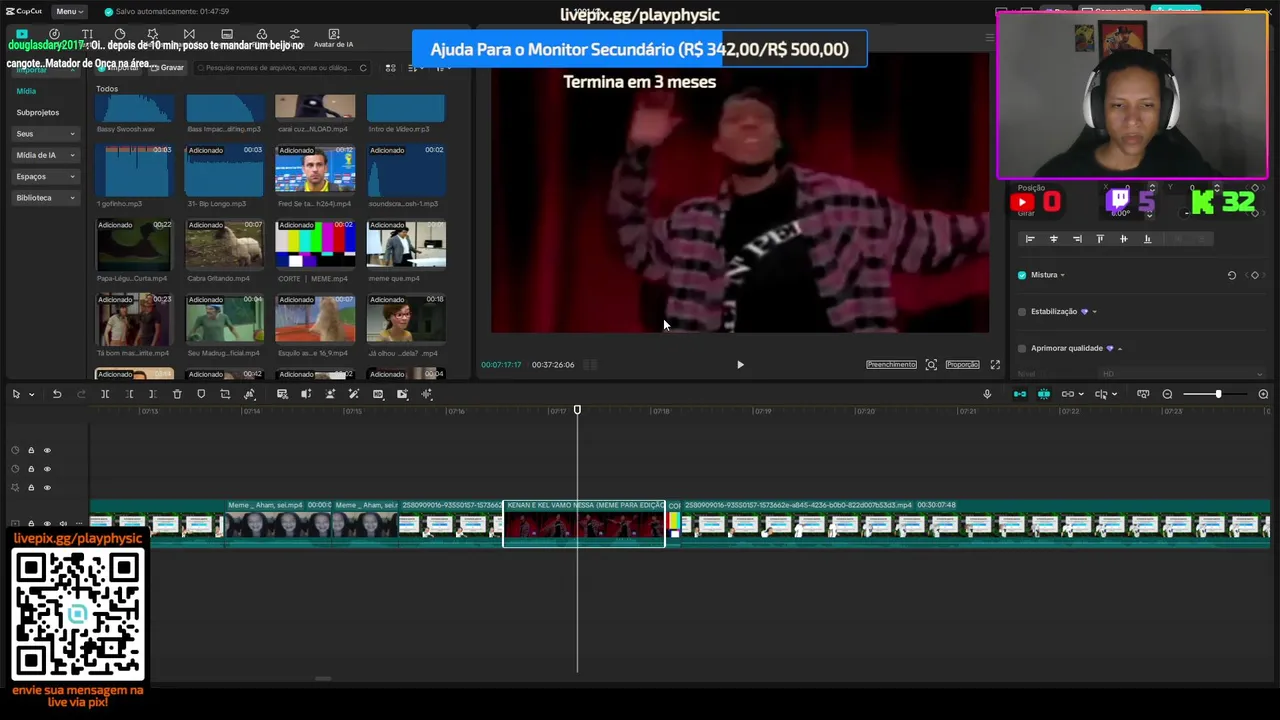Open the preview scope zoom icon

pyautogui.click(x=931, y=365)
